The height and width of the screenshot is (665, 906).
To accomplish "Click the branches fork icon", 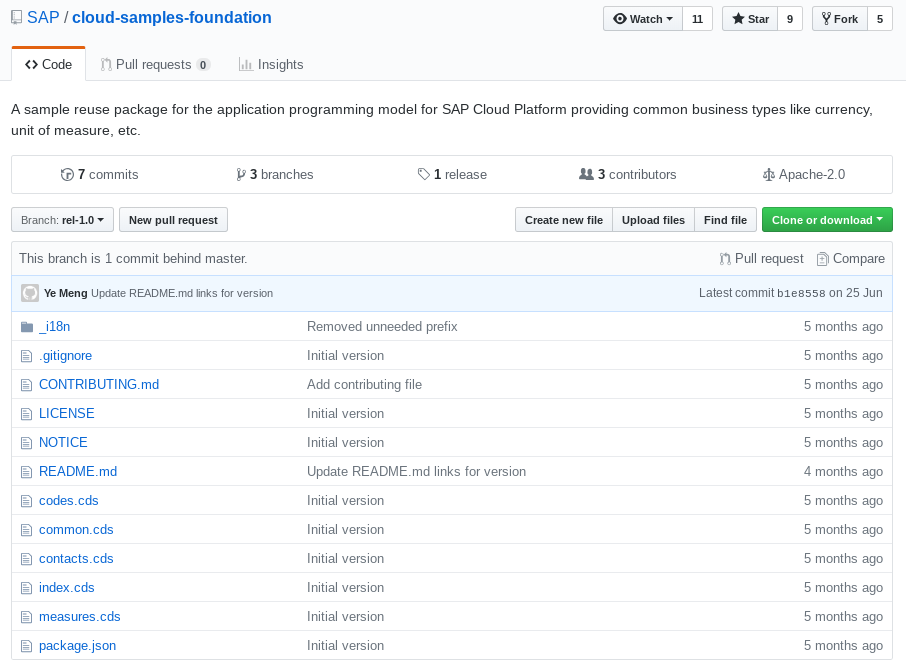I will tap(241, 174).
